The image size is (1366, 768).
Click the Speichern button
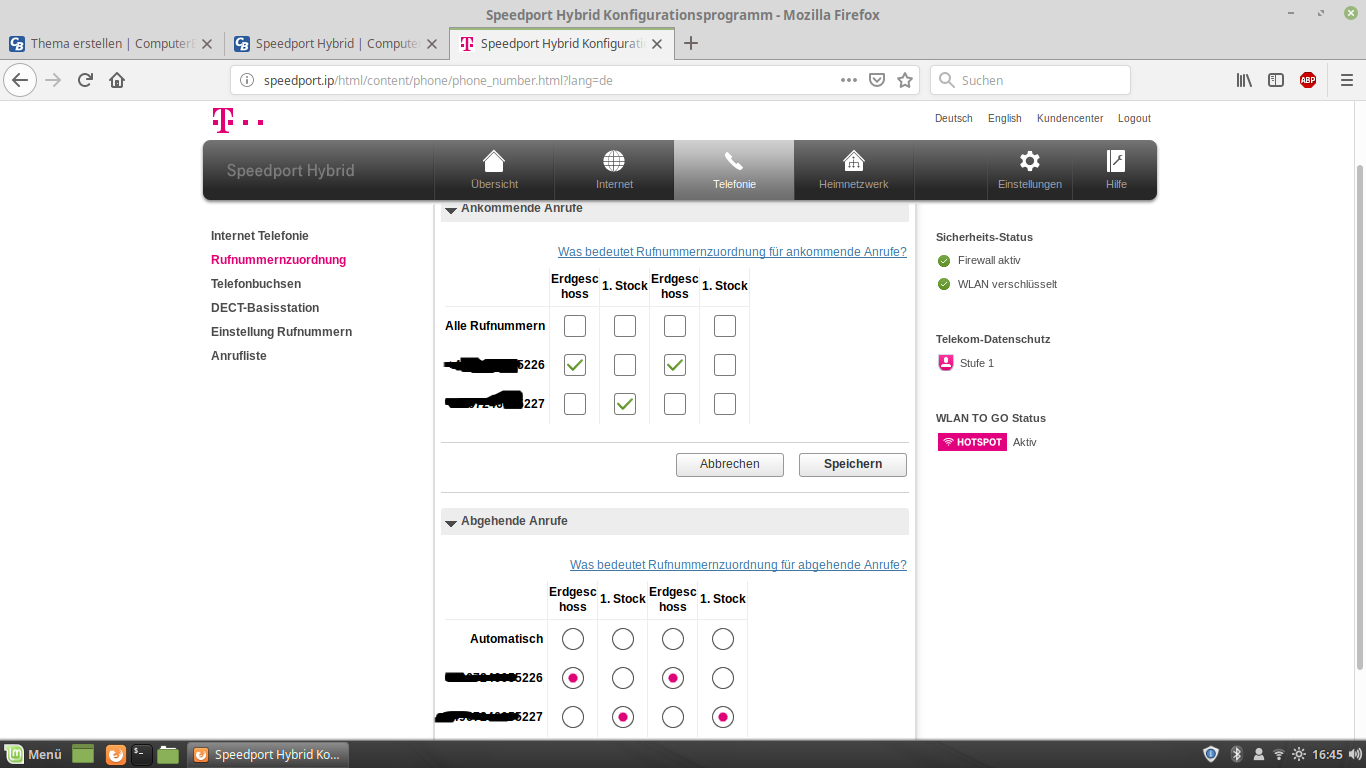853,464
